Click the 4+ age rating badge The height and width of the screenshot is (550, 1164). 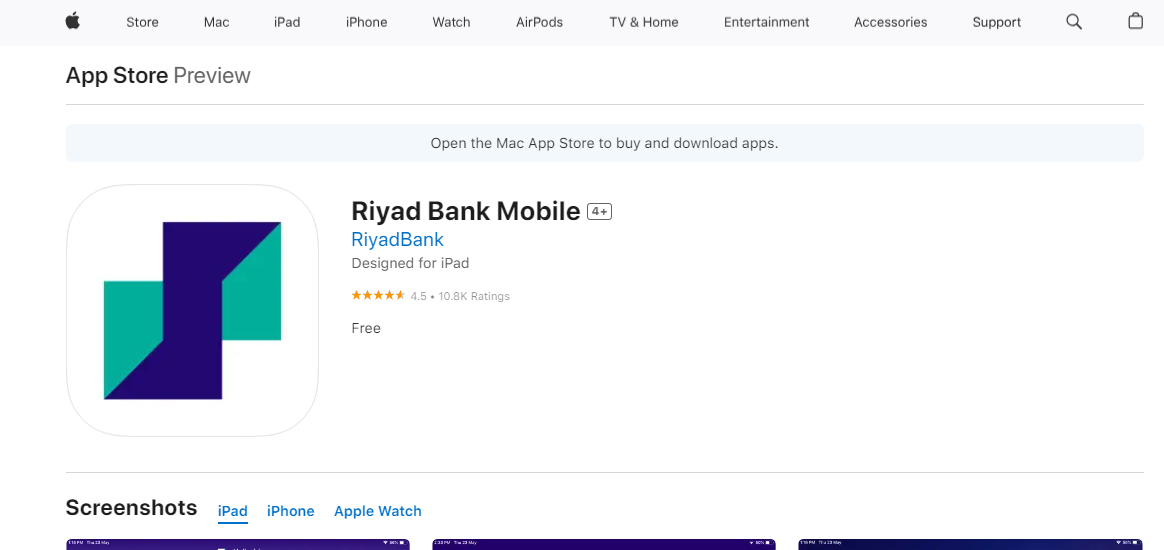[x=599, y=212]
